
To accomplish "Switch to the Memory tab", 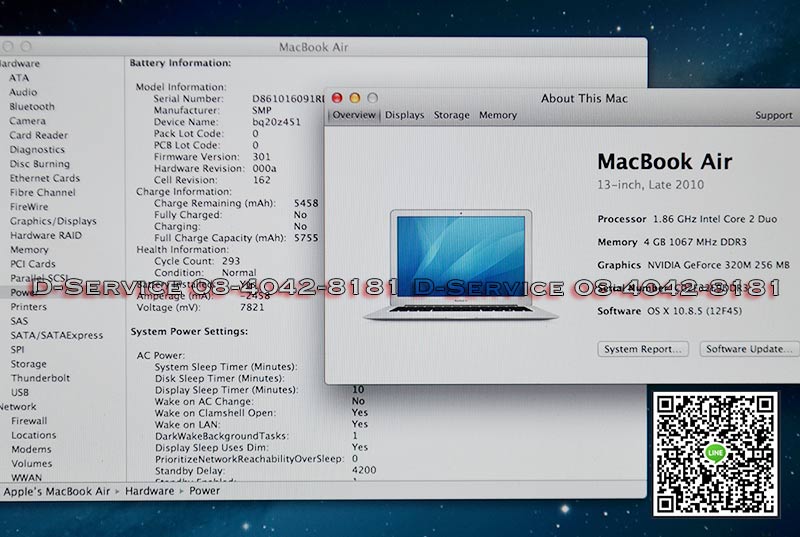I will coord(497,115).
